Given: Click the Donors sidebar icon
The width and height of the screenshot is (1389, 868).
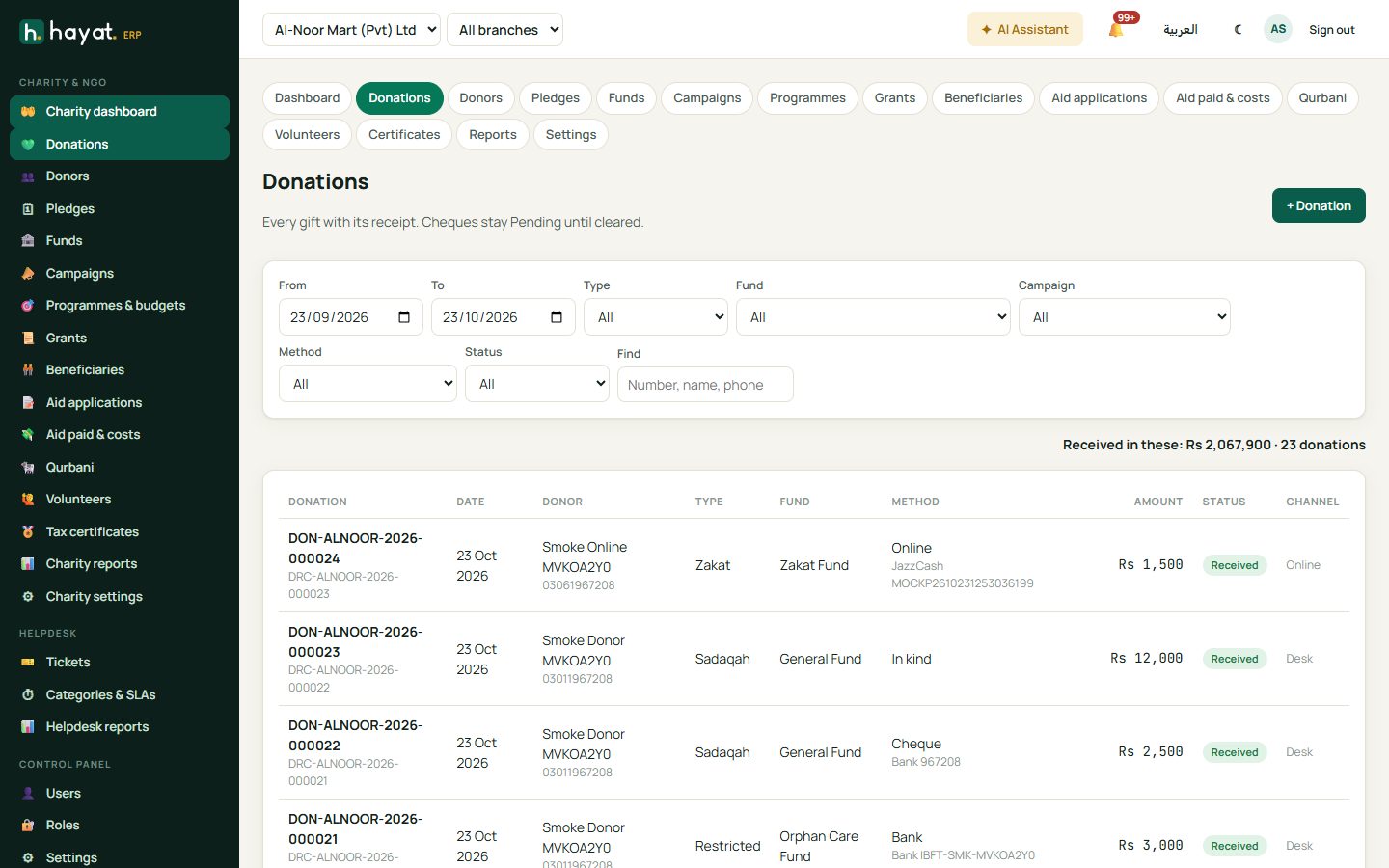Looking at the screenshot, I should click(28, 176).
